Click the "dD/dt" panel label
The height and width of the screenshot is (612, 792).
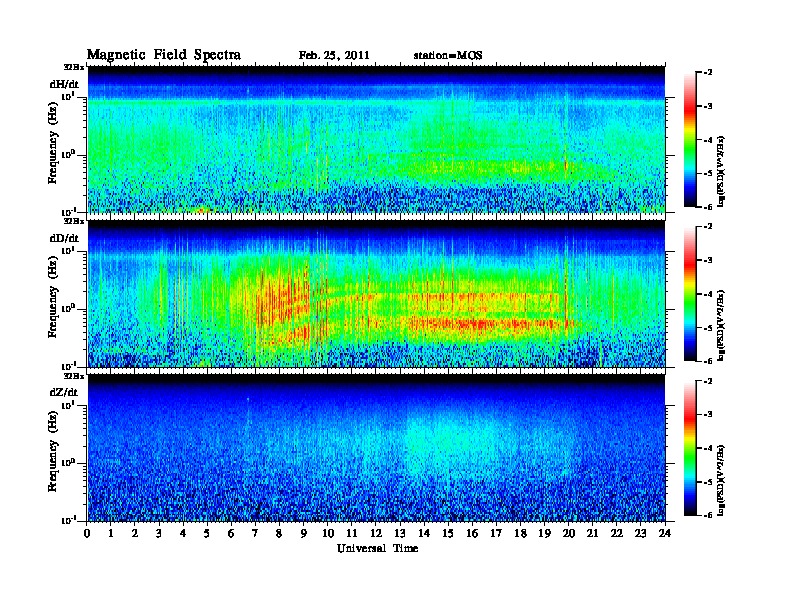tap(64, 238)
